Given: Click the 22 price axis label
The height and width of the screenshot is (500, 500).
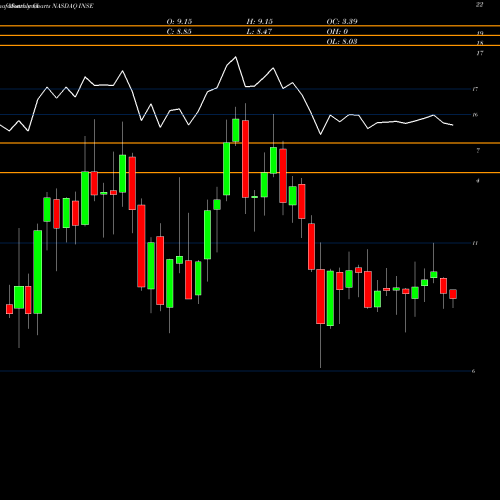Looking at the screenshot, I should [479, 5].
